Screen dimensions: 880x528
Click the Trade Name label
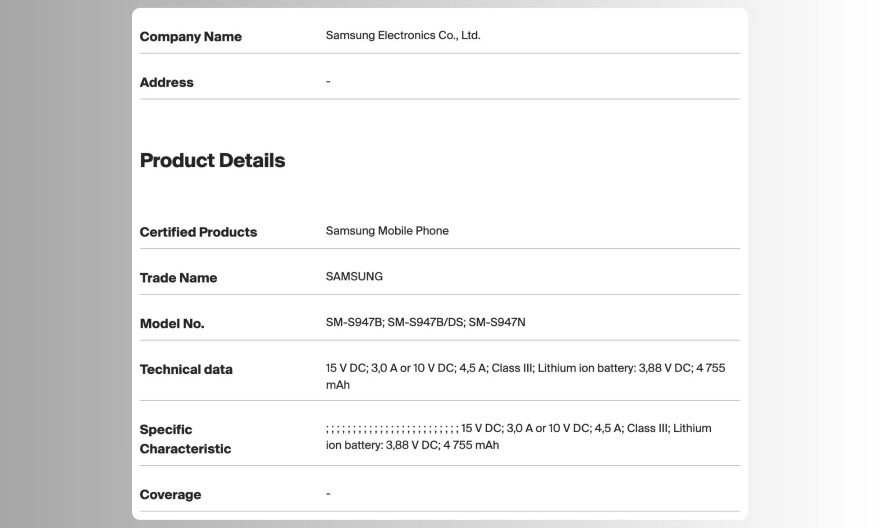(178, 278)
